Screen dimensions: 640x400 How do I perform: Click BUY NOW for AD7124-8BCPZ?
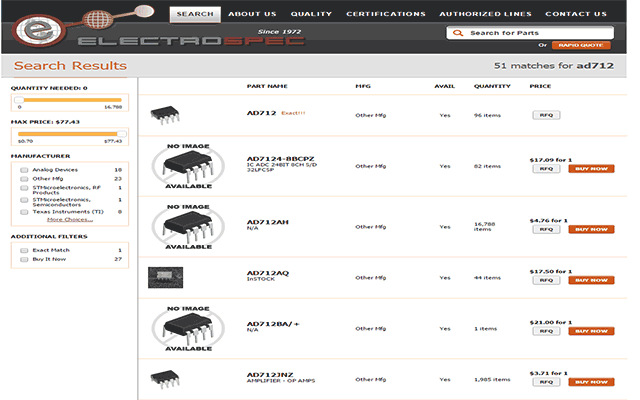[591, 169]
